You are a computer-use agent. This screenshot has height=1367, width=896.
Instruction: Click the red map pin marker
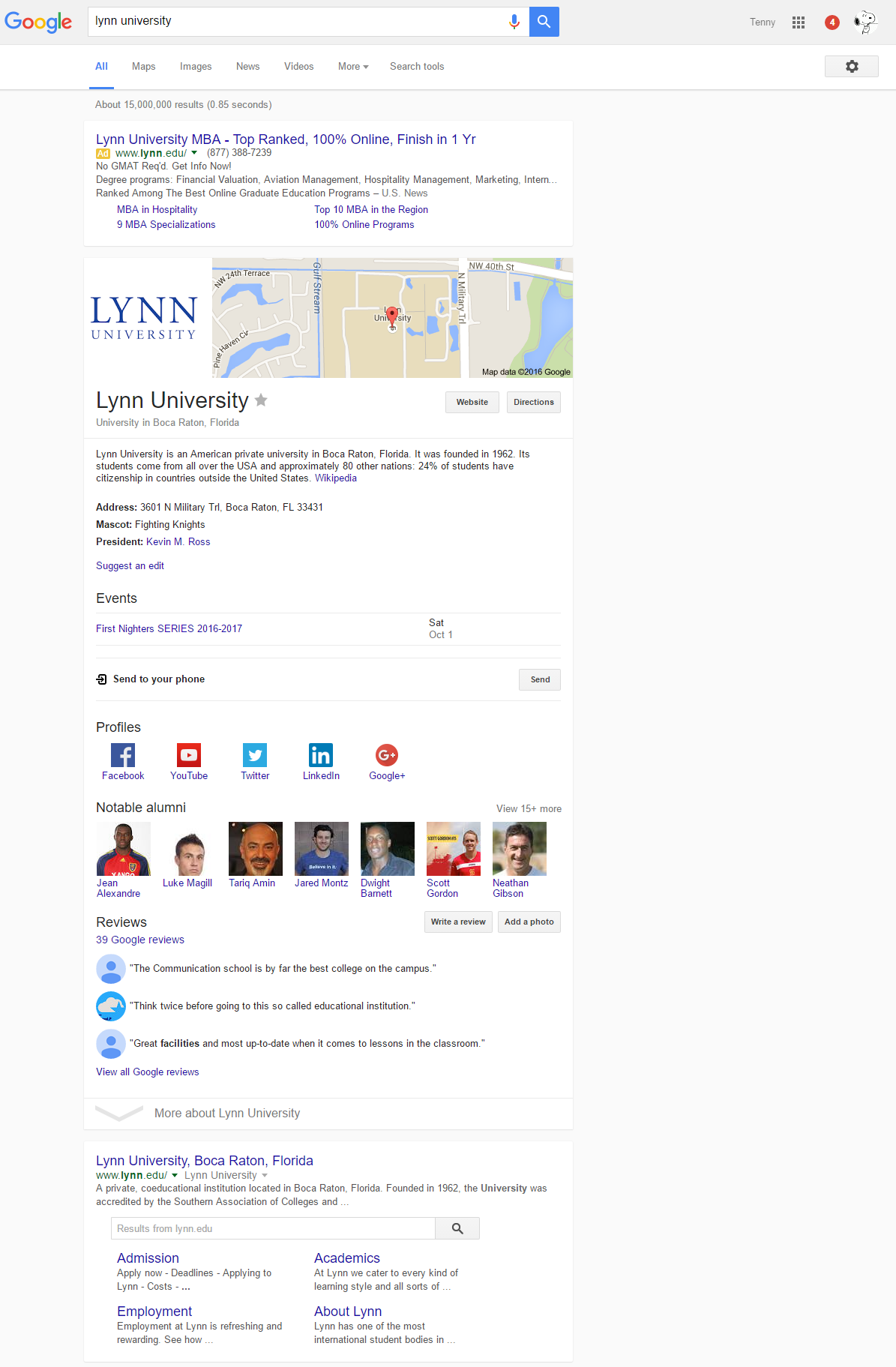[x=392, y=316]
